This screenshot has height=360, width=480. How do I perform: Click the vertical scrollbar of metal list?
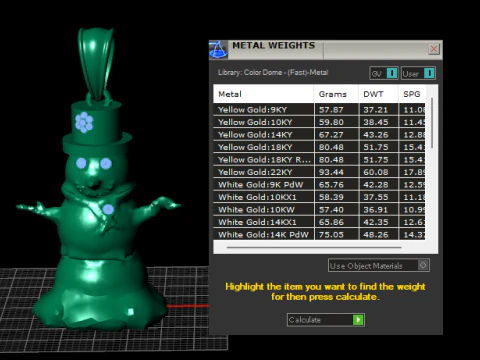432,123
